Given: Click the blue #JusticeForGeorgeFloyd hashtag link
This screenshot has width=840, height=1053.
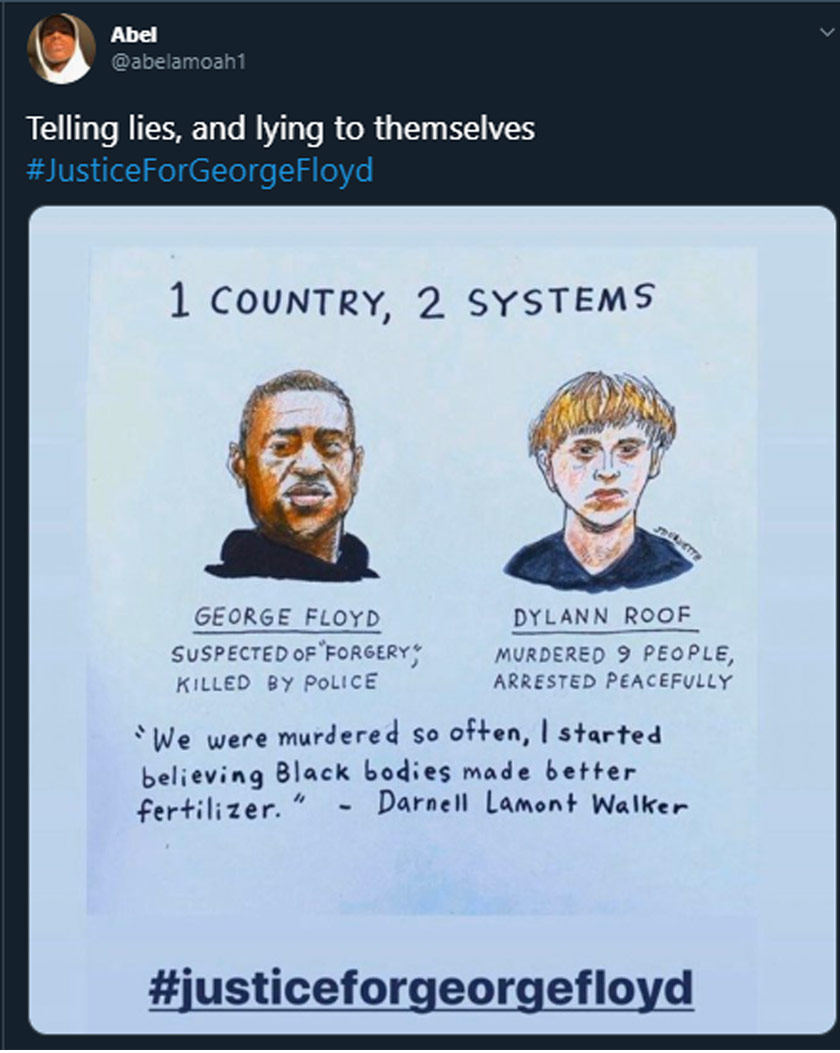Looking at the screenshot, I should (x=199, y=170).
